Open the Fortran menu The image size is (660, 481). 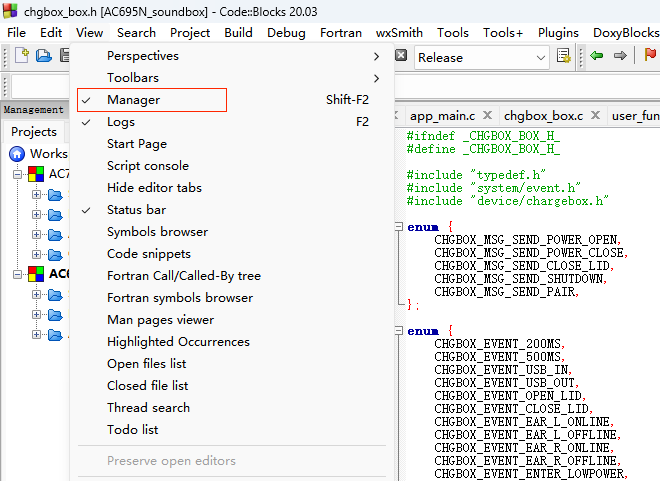(341, 33)
